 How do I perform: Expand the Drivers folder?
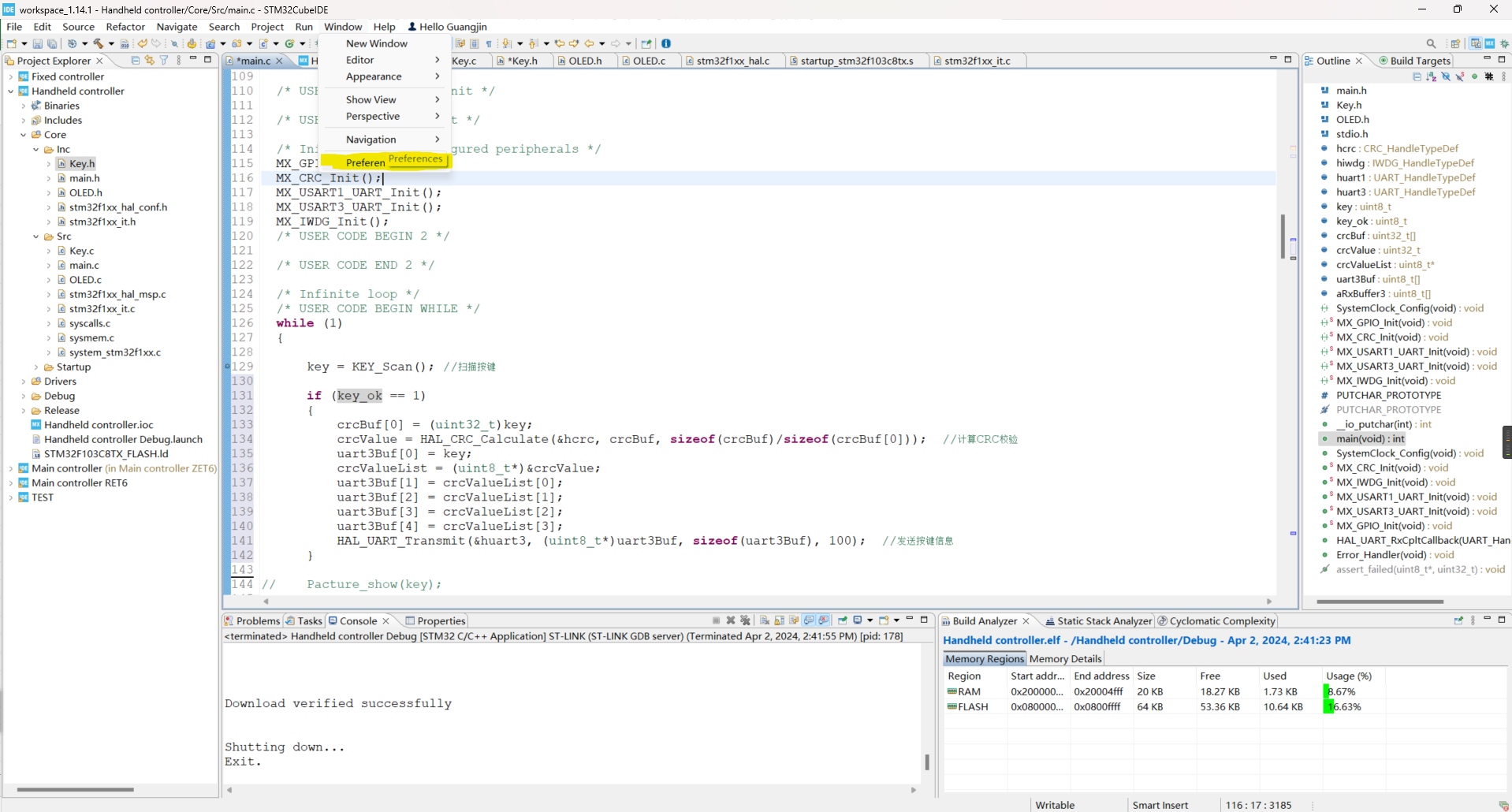[23, 382]
